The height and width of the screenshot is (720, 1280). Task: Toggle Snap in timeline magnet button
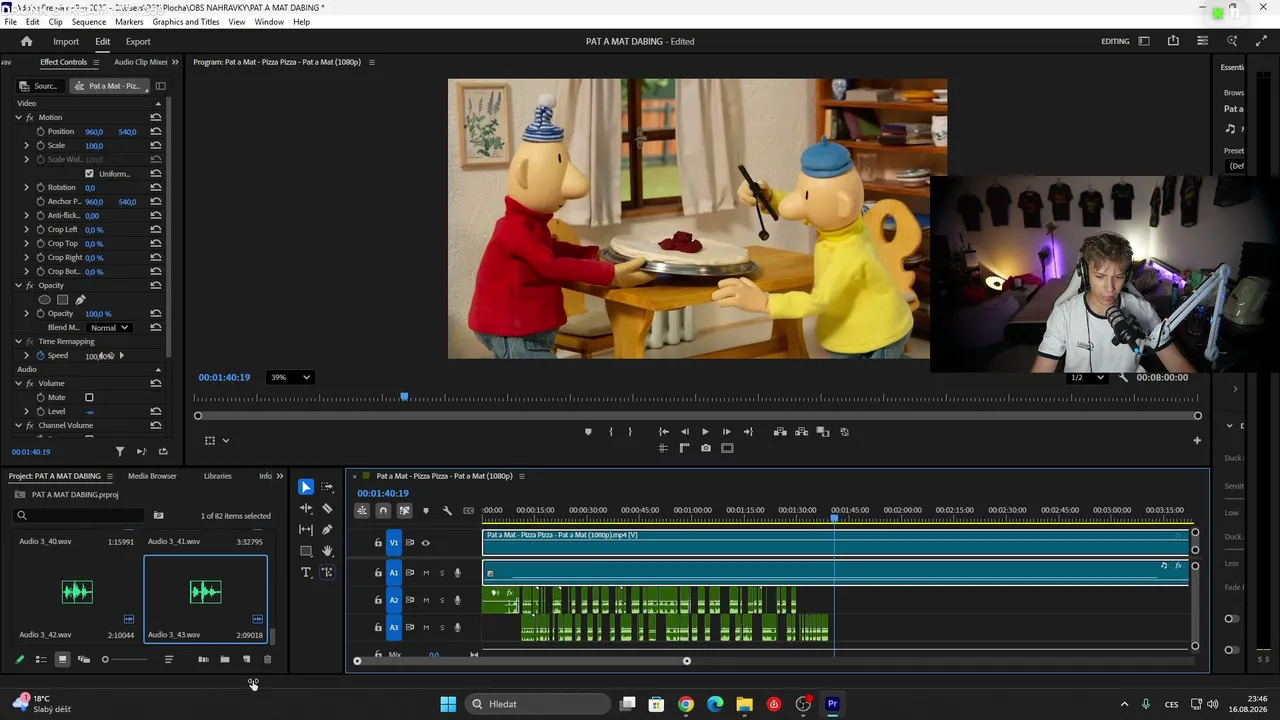383,511
